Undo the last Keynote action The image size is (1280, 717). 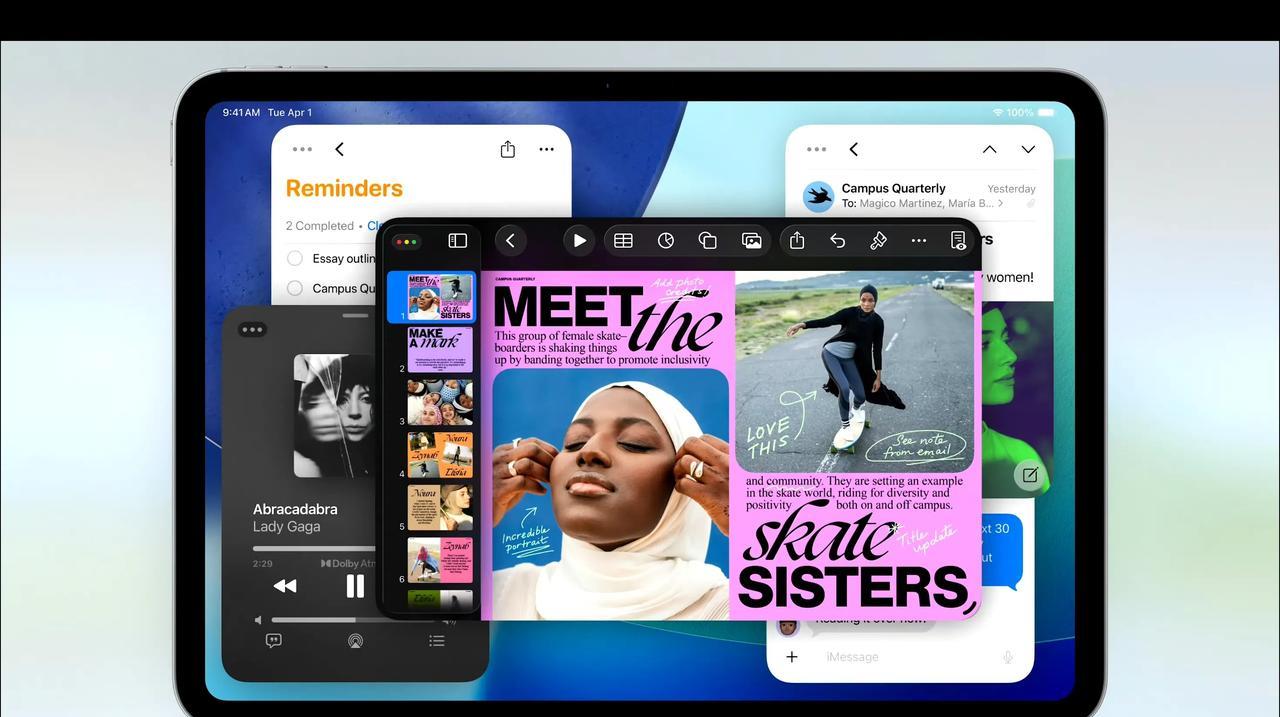838,240
